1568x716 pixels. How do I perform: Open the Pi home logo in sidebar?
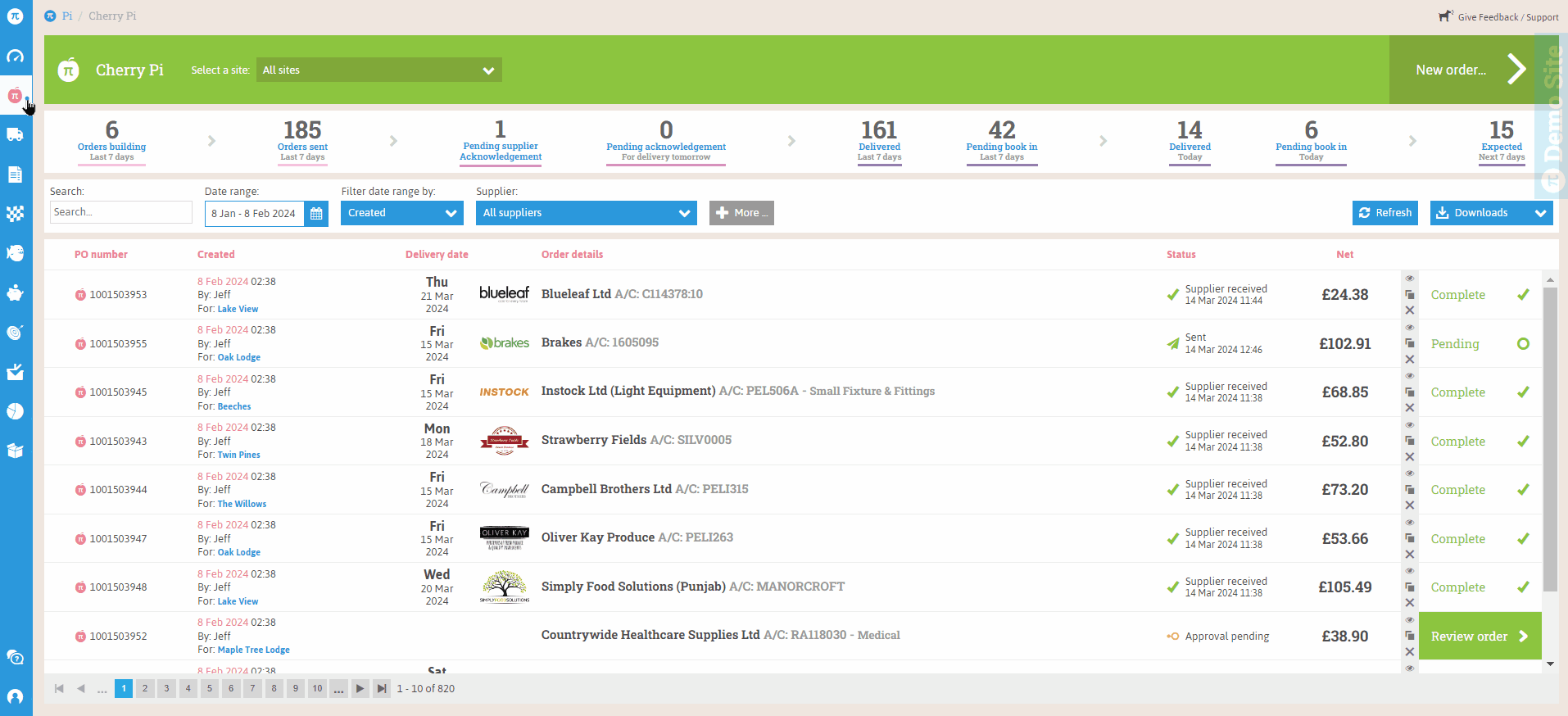click(x=16, y=16)
